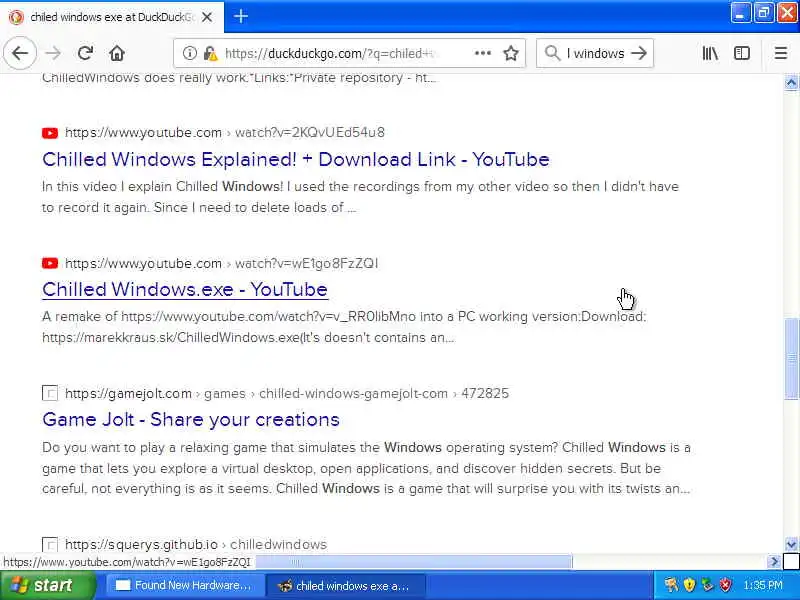Click the horizontal scrollbar thumb

(x=414, y=562)
